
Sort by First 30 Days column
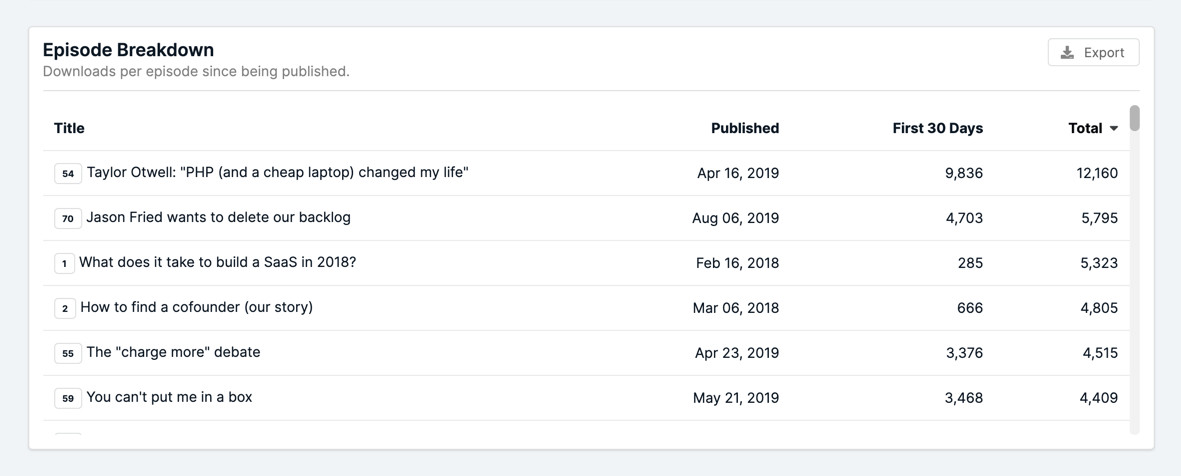tap(937, 128)
